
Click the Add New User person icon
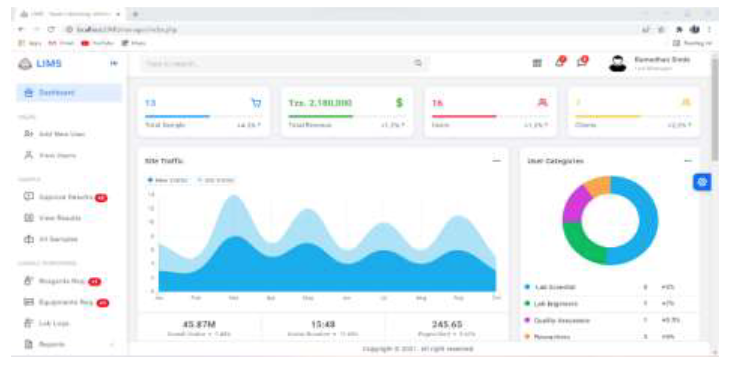coord(29,134)
